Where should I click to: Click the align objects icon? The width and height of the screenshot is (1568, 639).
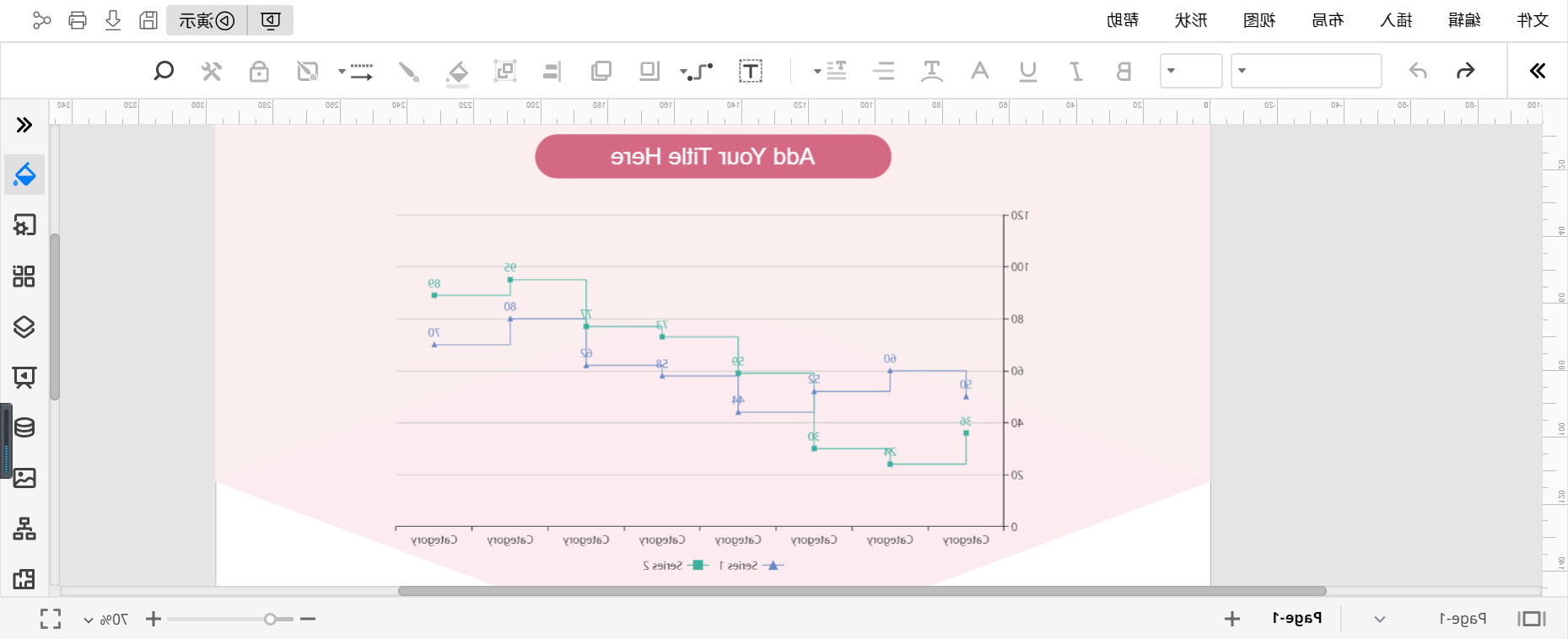click(552, 71)
